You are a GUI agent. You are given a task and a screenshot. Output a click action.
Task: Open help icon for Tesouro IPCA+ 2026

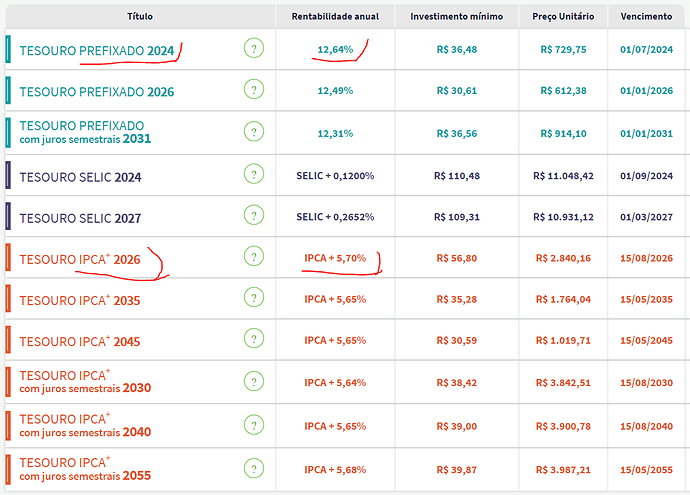pyautogui.click(x=254, y=256)
